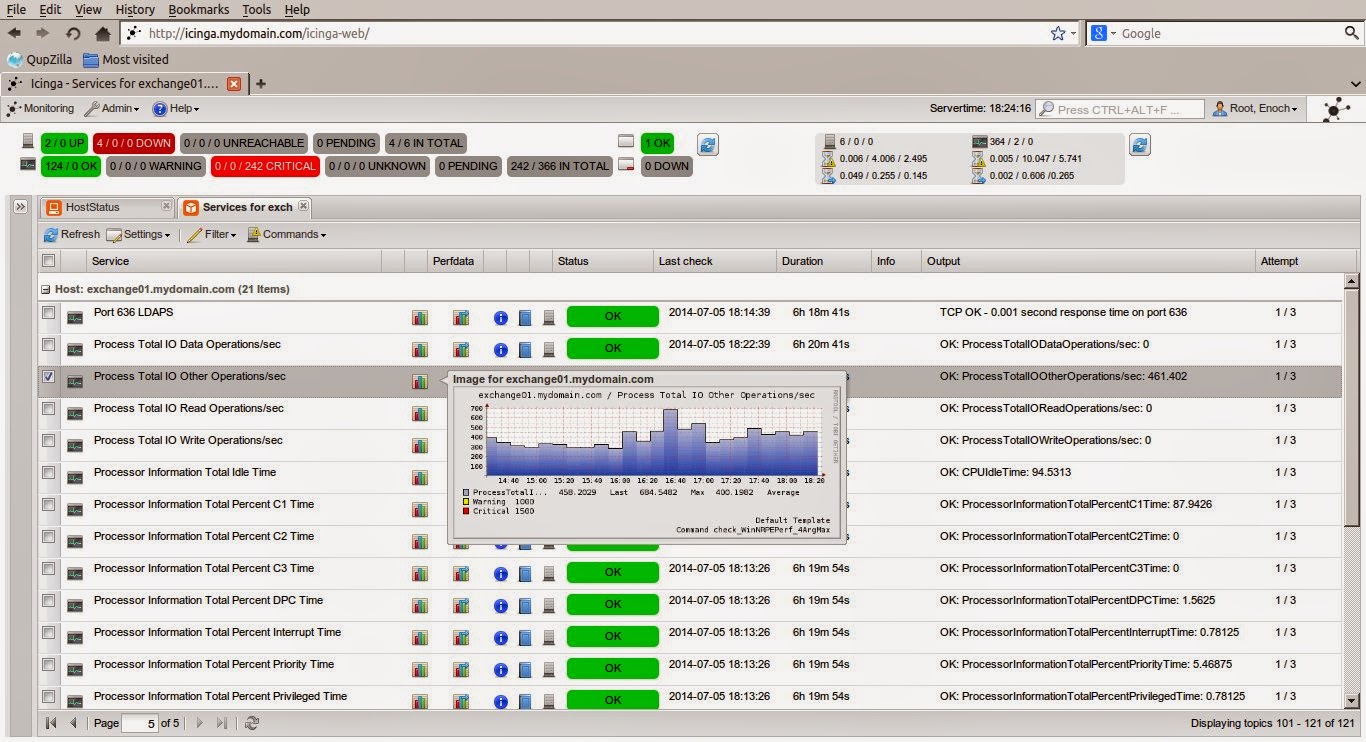Open the Settings dropdown in the grid toolbar

click(138, 235)
